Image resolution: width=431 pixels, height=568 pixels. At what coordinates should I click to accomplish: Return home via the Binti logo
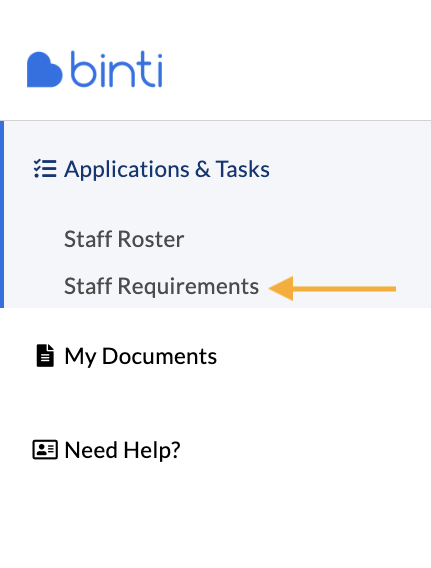point(95,69)
